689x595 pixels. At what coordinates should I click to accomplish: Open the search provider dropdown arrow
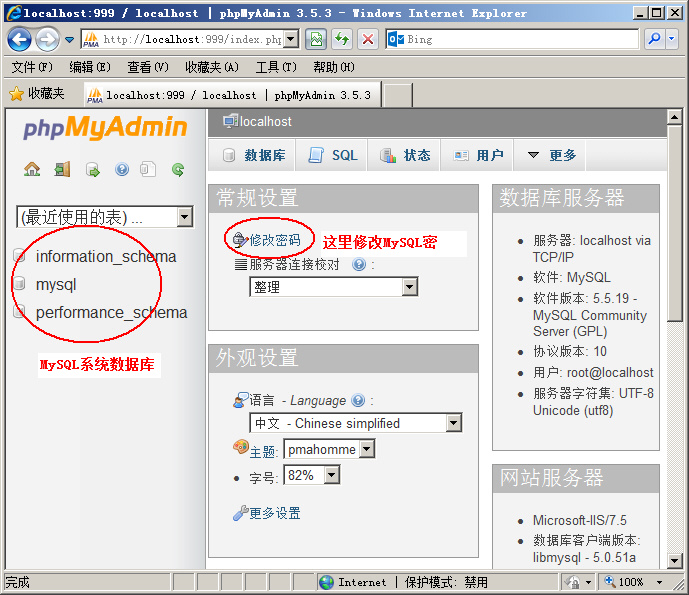[x=671, y=39]
